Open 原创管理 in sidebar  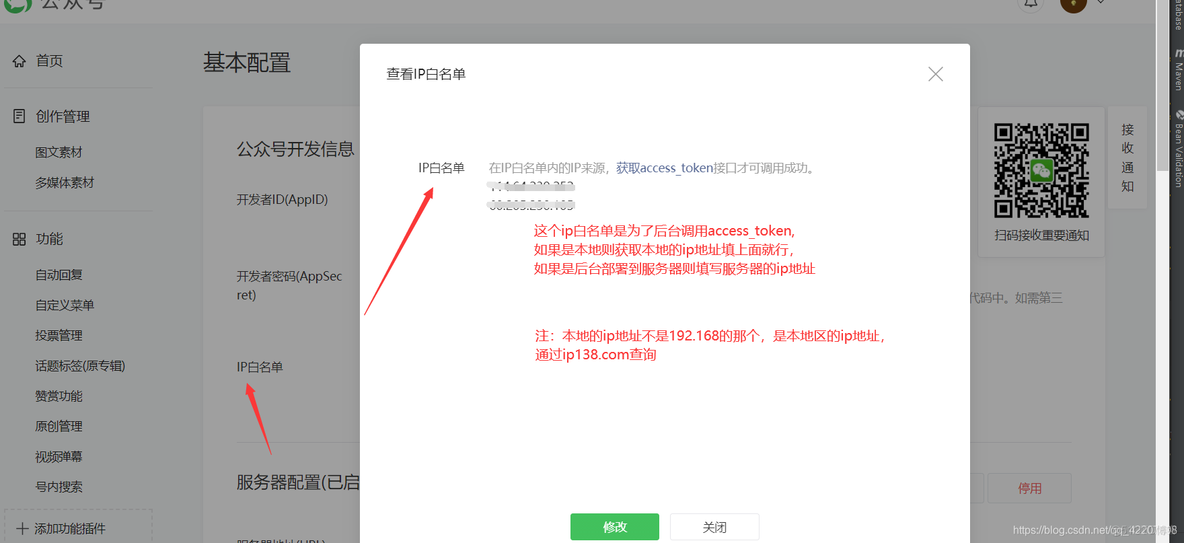[x=58, y=427]
